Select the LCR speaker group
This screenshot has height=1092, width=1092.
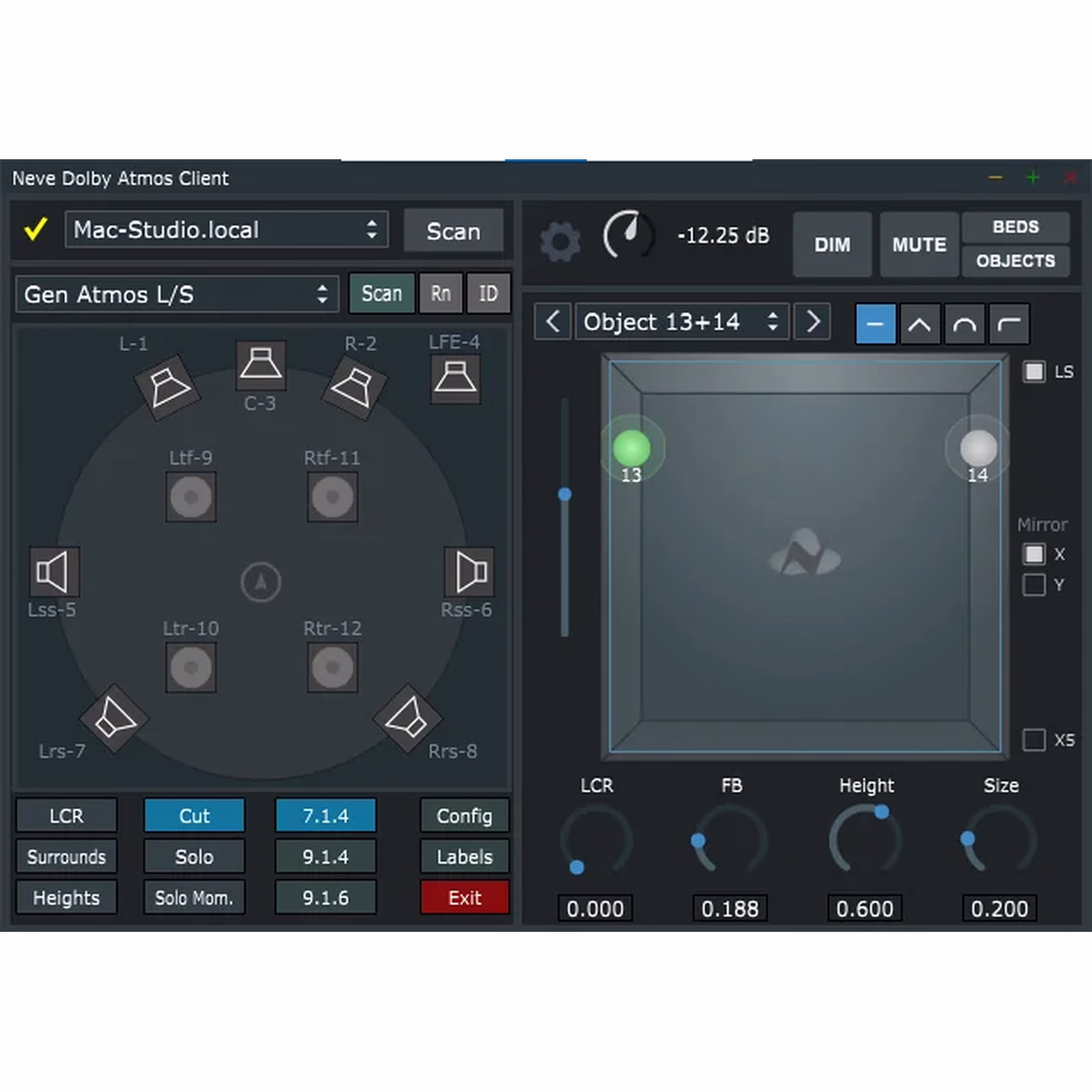pyautogui.click(x=66, y=815)
